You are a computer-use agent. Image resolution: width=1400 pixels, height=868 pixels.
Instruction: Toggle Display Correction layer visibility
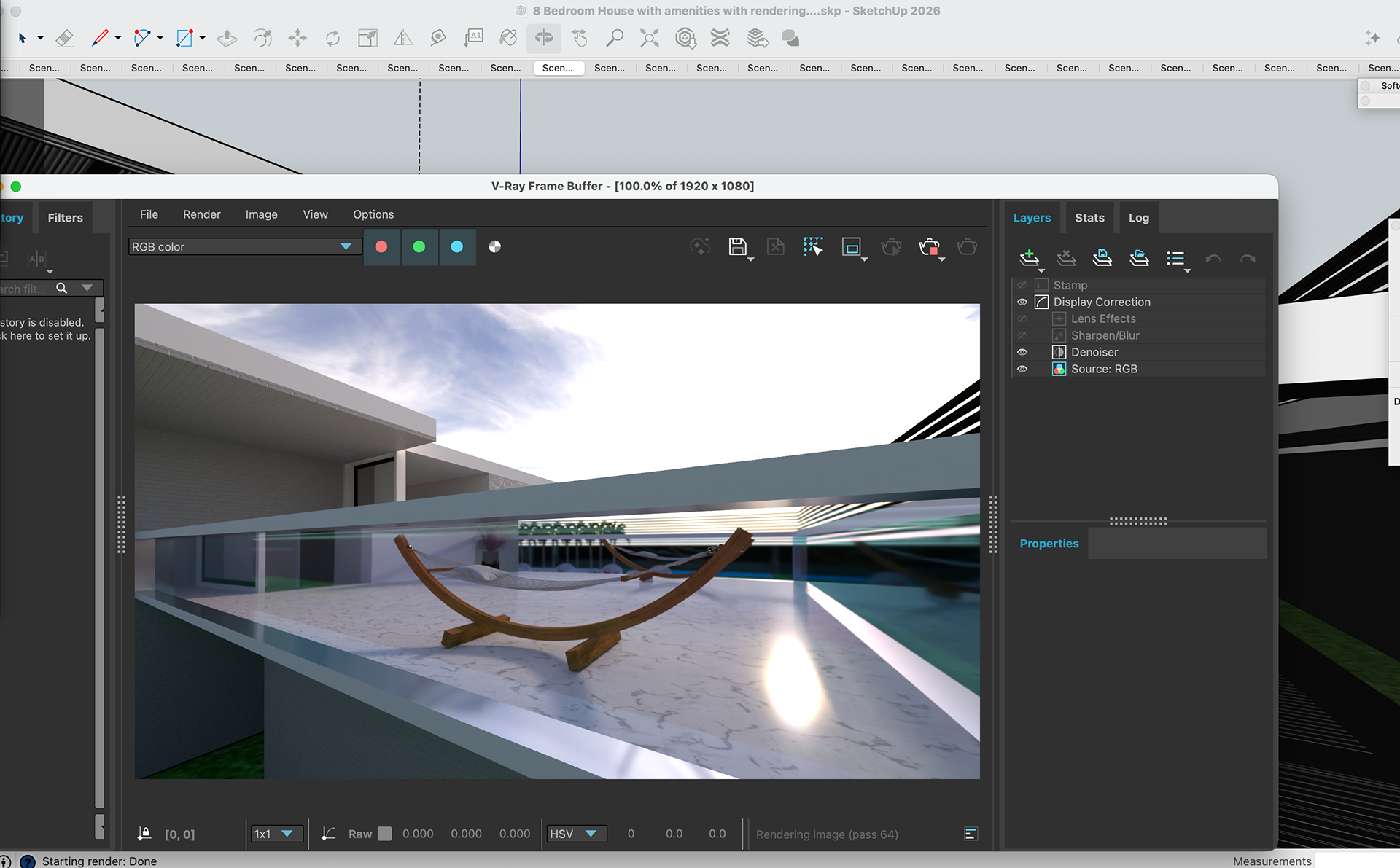[1022, 302]
